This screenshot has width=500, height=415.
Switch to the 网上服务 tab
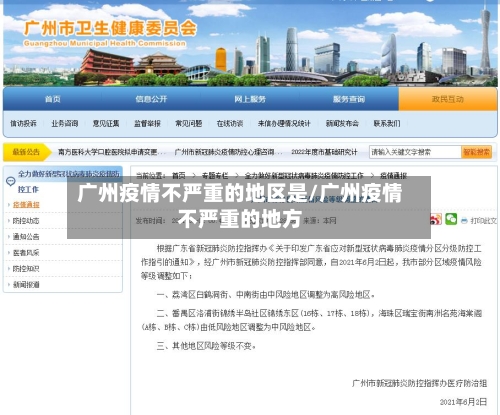[x=250, y=99]
